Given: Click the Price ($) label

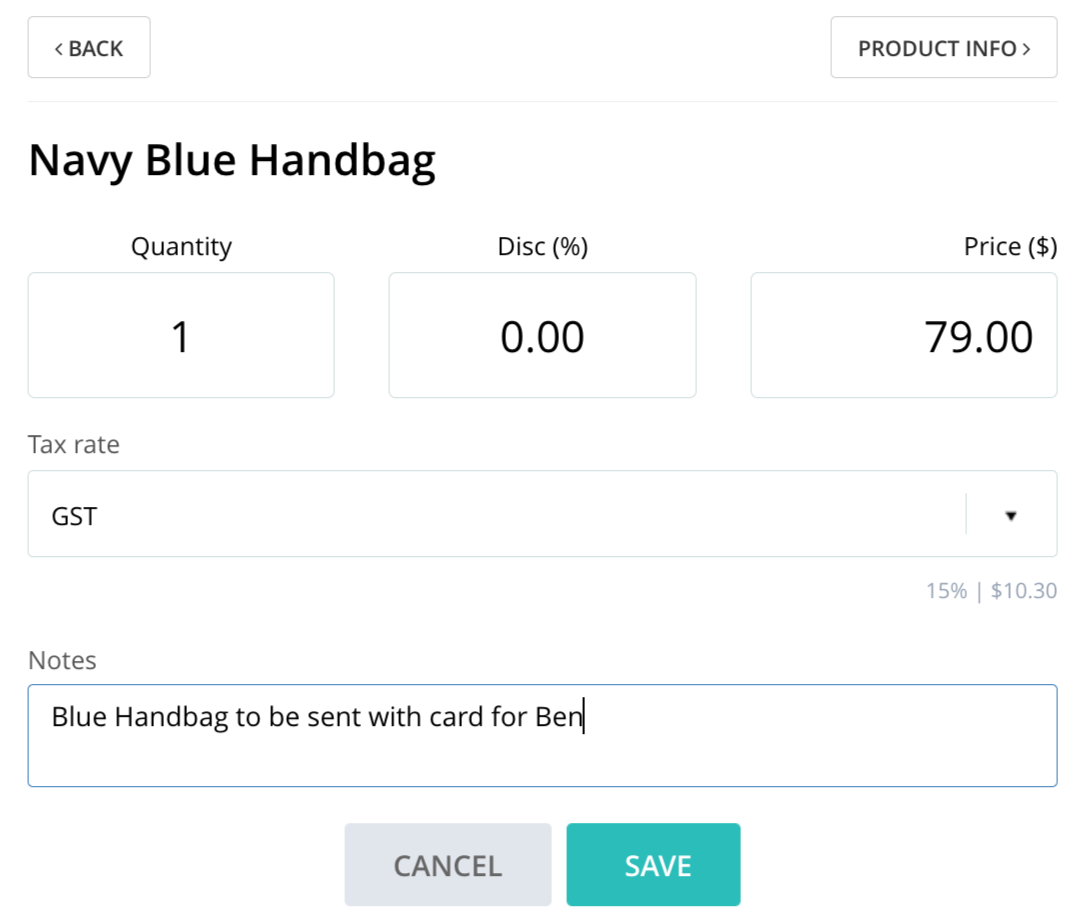Looking at the screenshot, I should pos(1010,247).
